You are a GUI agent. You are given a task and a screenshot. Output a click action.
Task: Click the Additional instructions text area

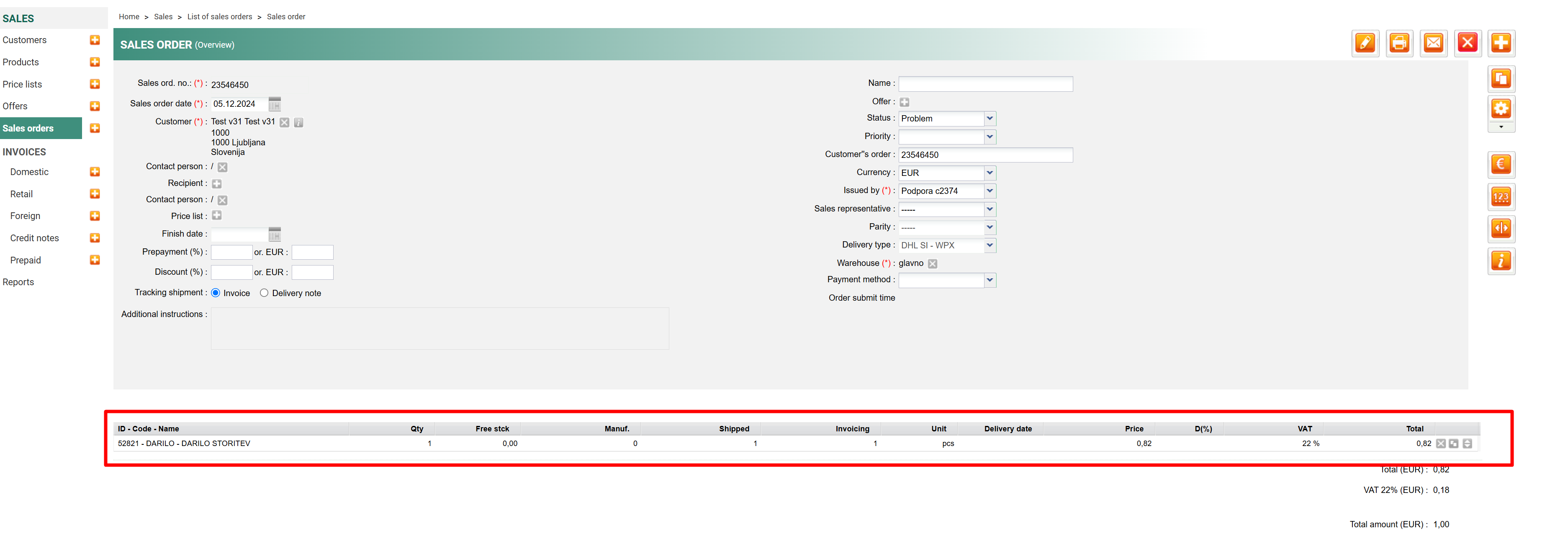point(440,329)
